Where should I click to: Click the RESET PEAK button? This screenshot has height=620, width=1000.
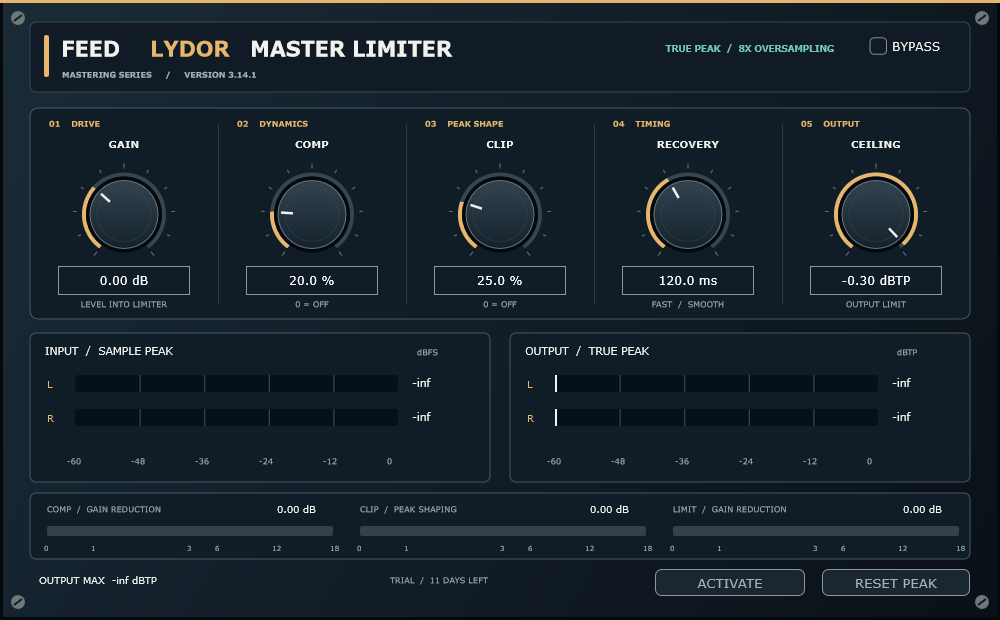[895, 583]
